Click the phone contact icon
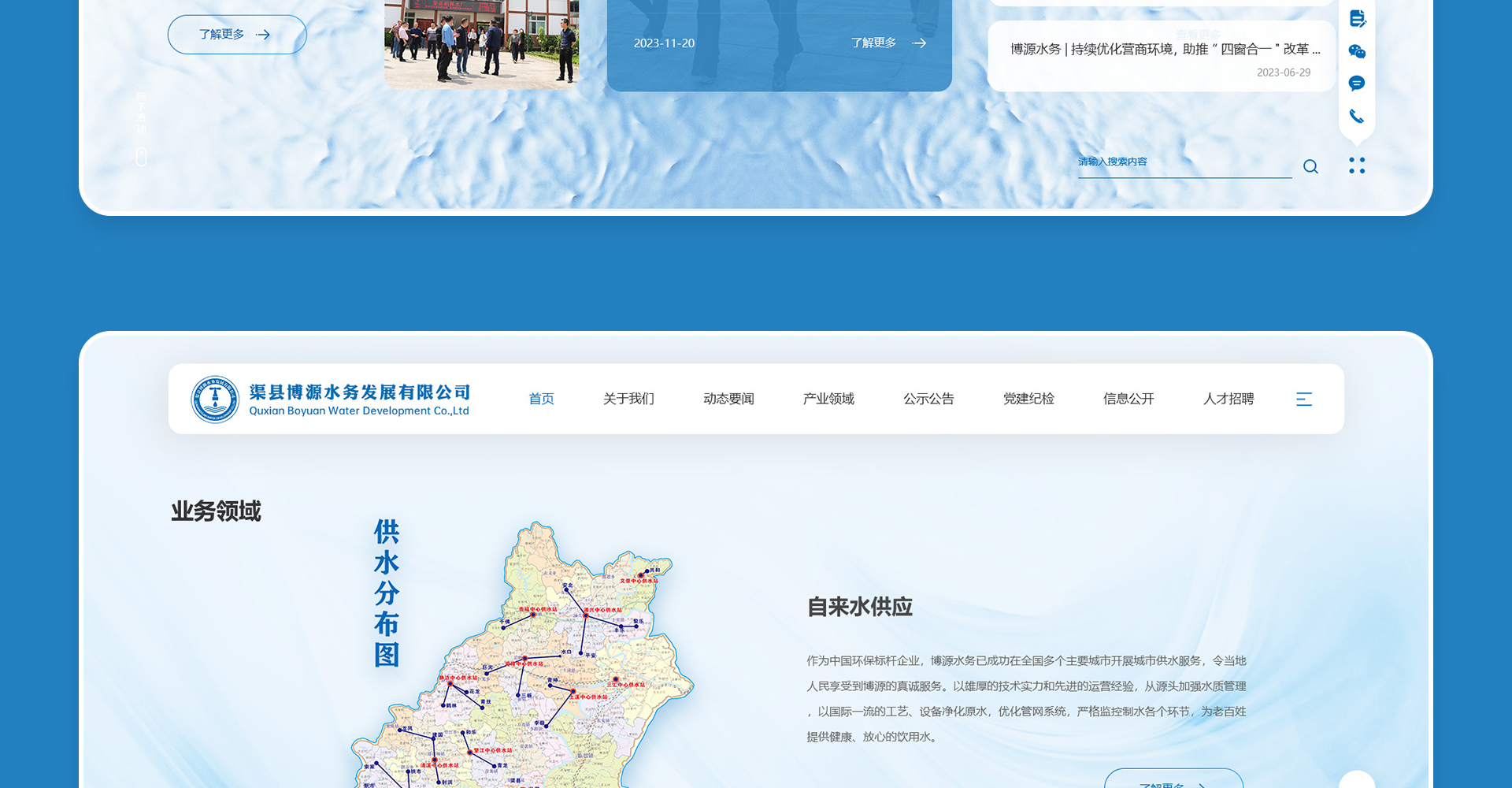 pyautogui.click(x=1357, y=117)
